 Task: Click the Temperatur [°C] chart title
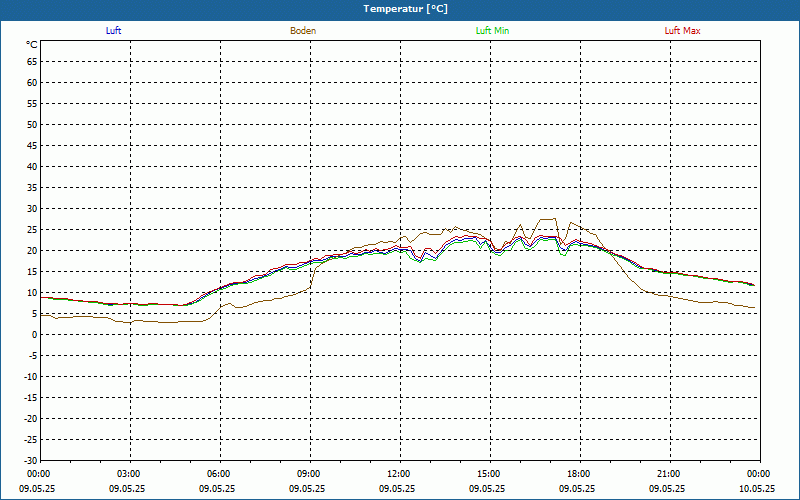[406, 9]
